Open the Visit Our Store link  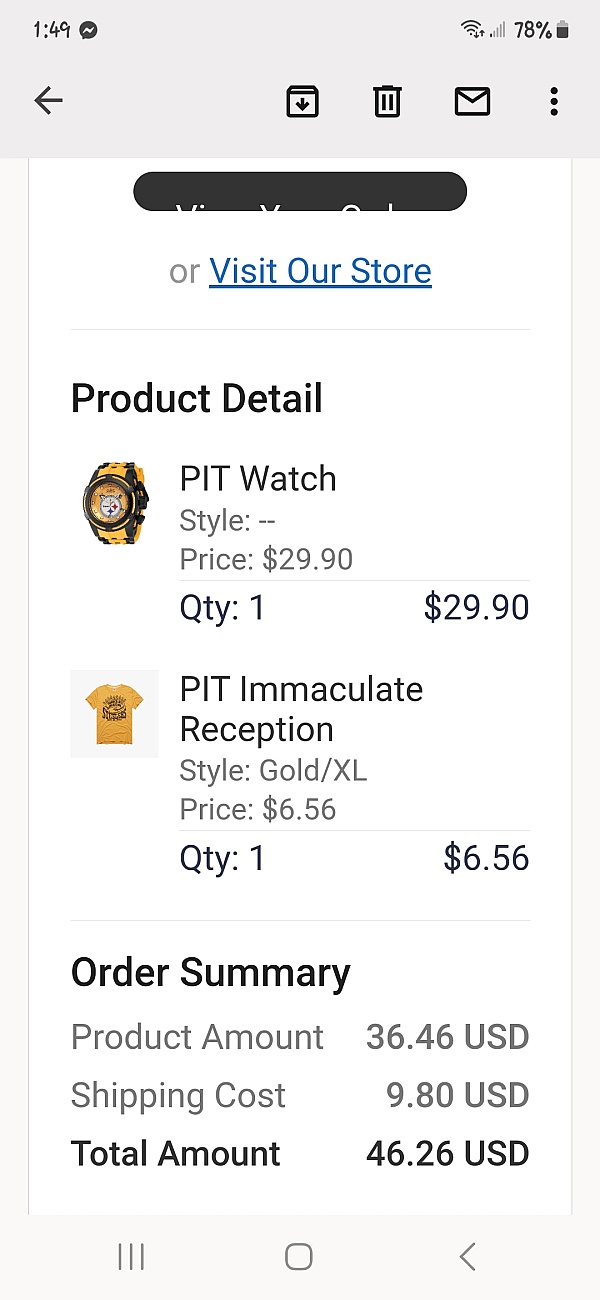point(320,271)
